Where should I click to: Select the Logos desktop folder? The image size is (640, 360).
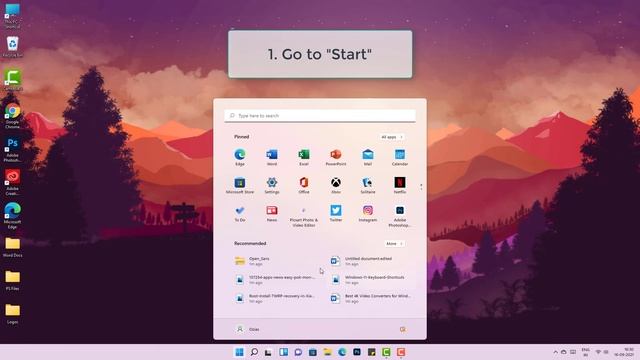[x=12, y=314]
